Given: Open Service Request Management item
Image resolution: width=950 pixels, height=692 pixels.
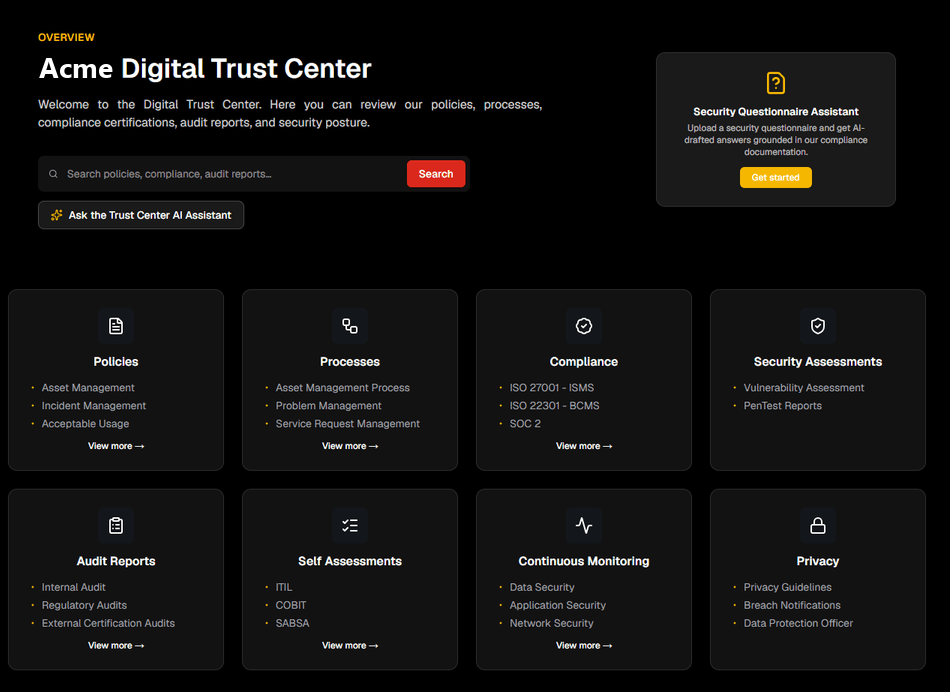Looking at the screenshot, I should tap(347, 424).
